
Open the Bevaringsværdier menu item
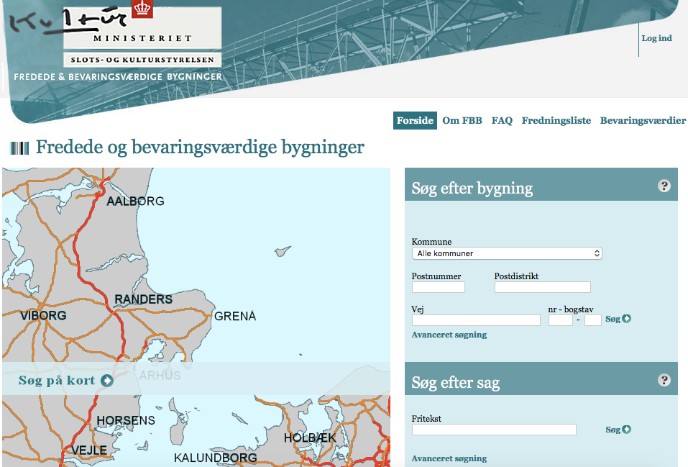pos(643,120)
